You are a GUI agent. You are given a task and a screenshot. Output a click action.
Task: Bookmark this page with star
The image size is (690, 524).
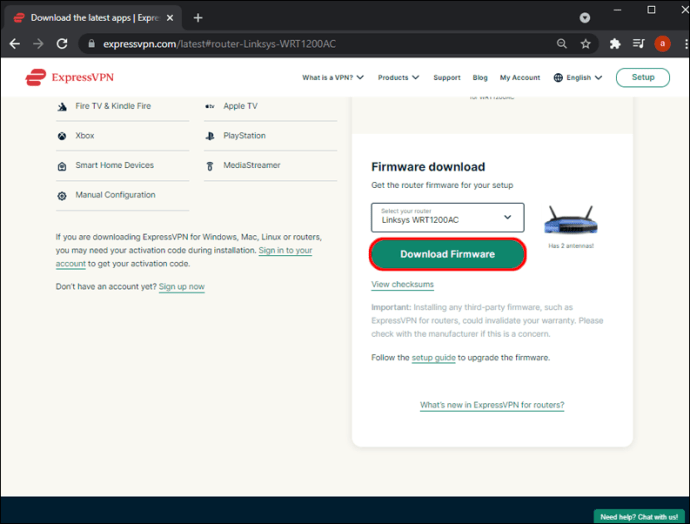585,44
